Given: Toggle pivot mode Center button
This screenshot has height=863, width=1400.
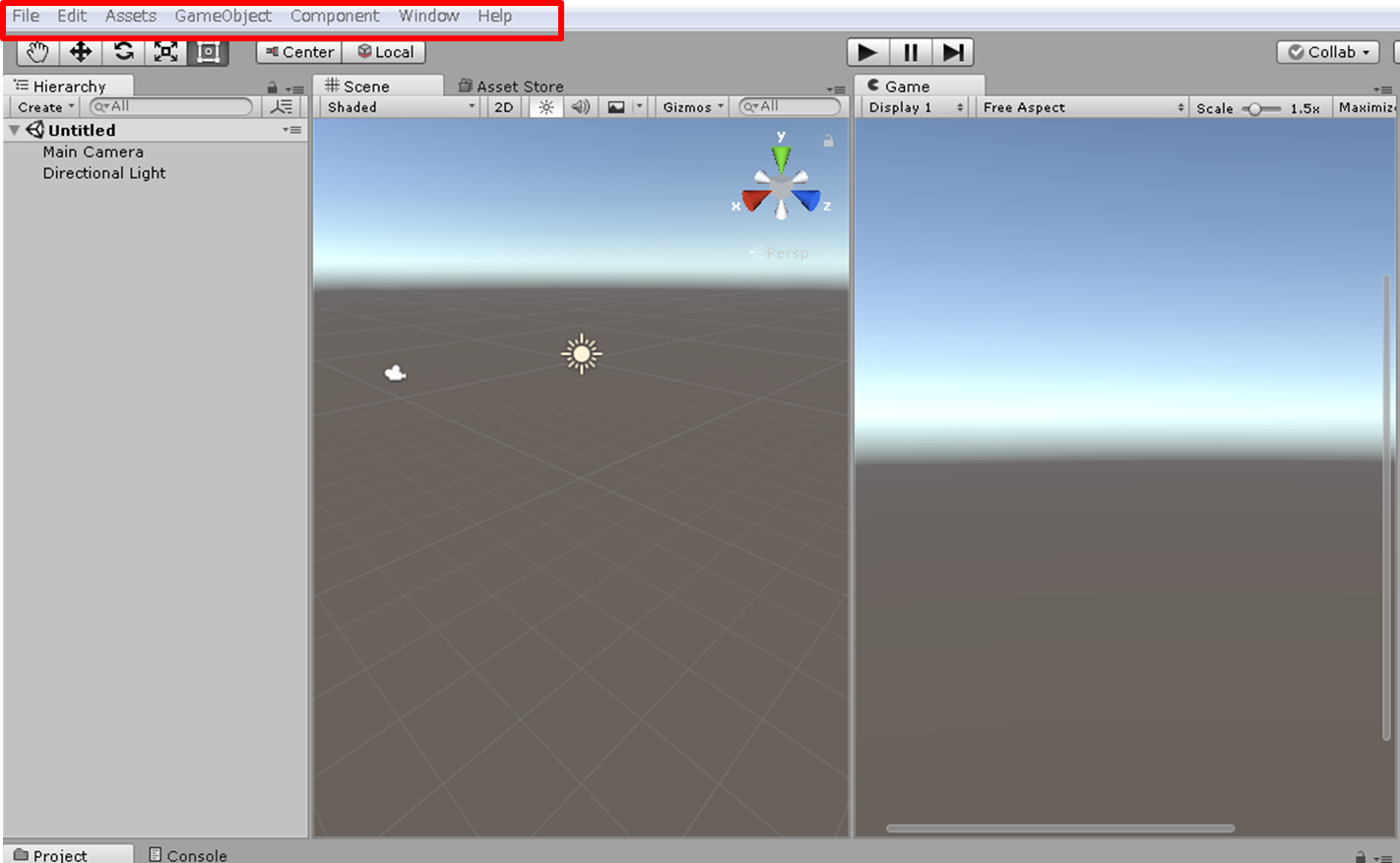Looking at the screenshot, I should [x=299, y=52].
